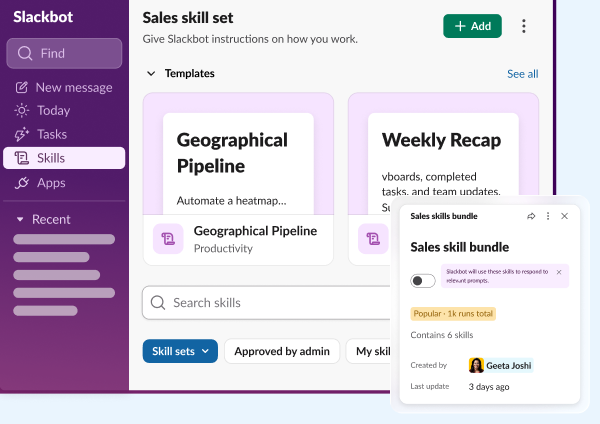Click the scroll icon beside Skills
Viewport: 600px width, 424px height.
(x=21, y=158)
